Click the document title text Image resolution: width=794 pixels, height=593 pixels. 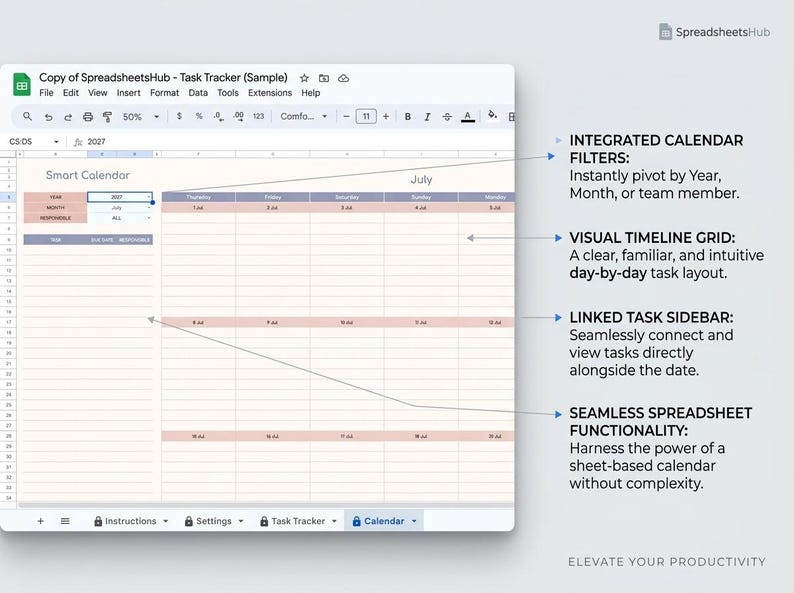coord(163,77)
